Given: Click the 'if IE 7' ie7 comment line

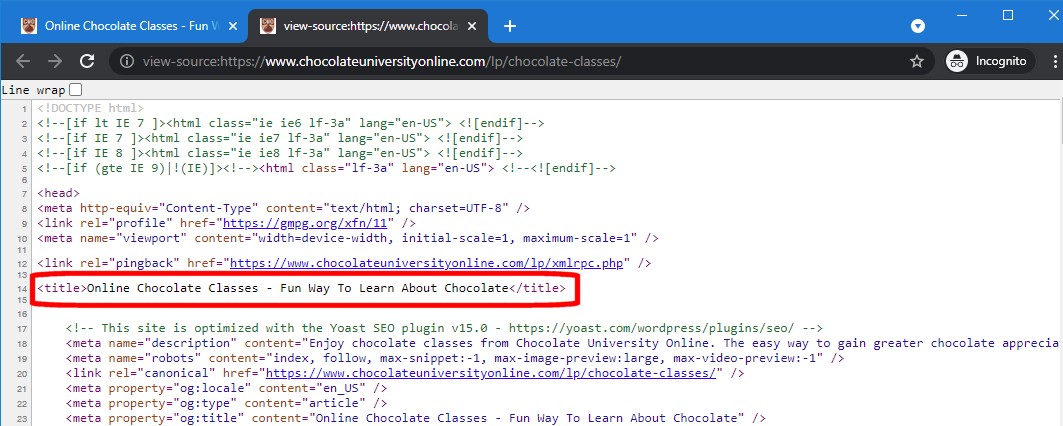Looking at the screenshot, I should point(280,138).
